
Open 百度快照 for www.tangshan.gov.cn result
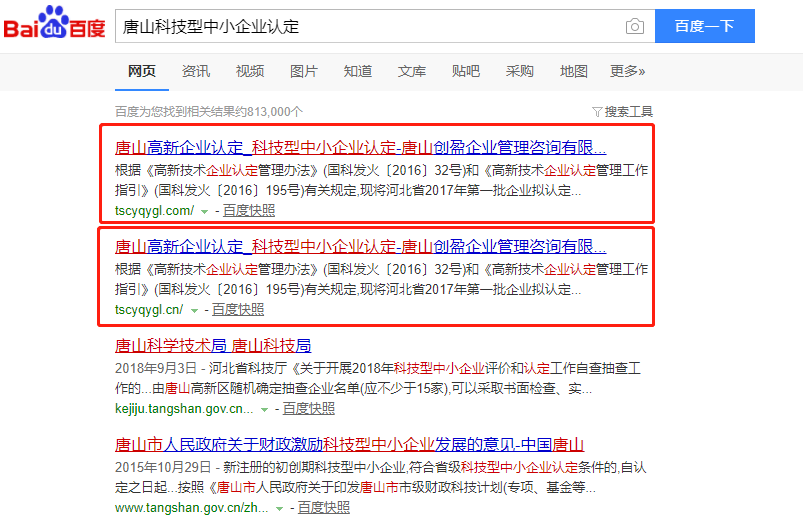[x=324, y=507]
